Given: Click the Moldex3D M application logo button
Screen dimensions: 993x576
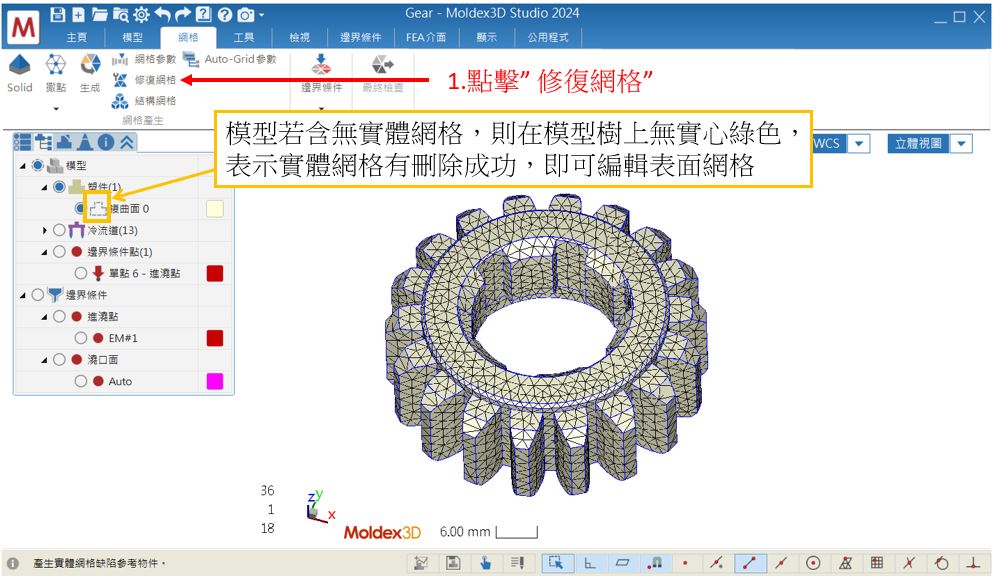Looking at the screenshot, I should [23, 27].
